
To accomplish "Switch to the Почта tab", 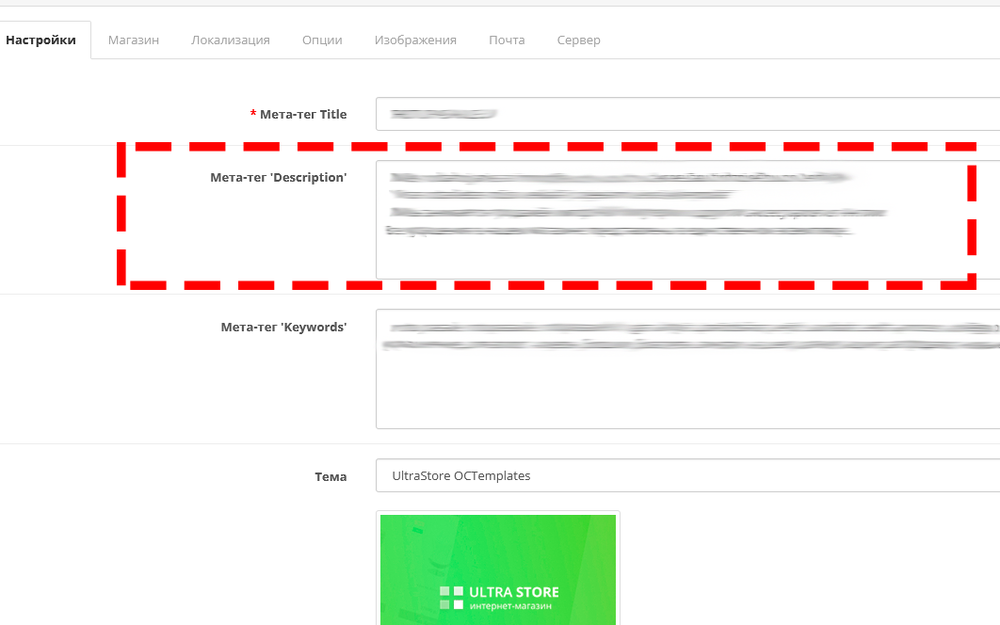I will point(506,40).
